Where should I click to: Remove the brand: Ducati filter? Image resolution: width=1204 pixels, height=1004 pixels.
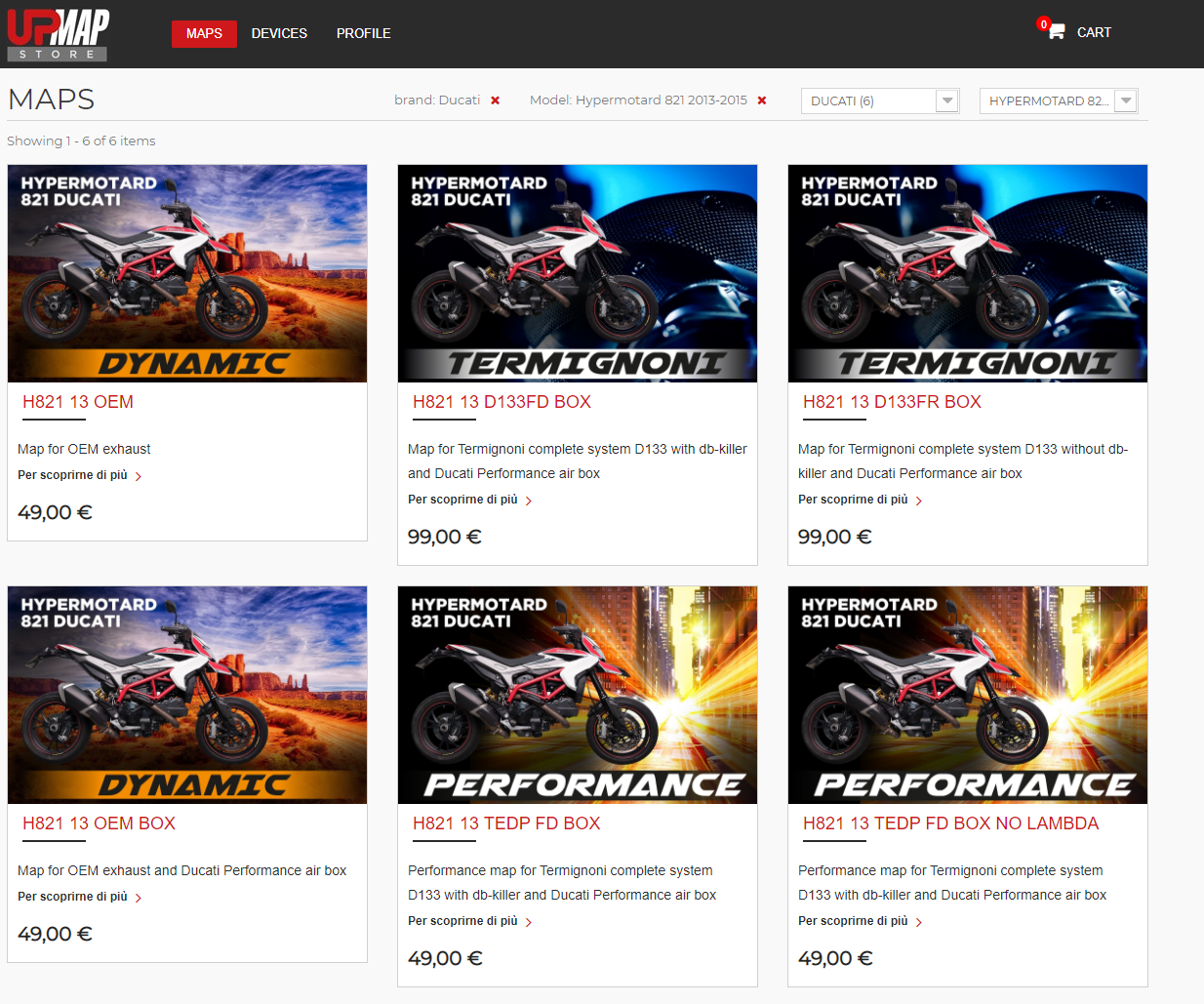496,100
